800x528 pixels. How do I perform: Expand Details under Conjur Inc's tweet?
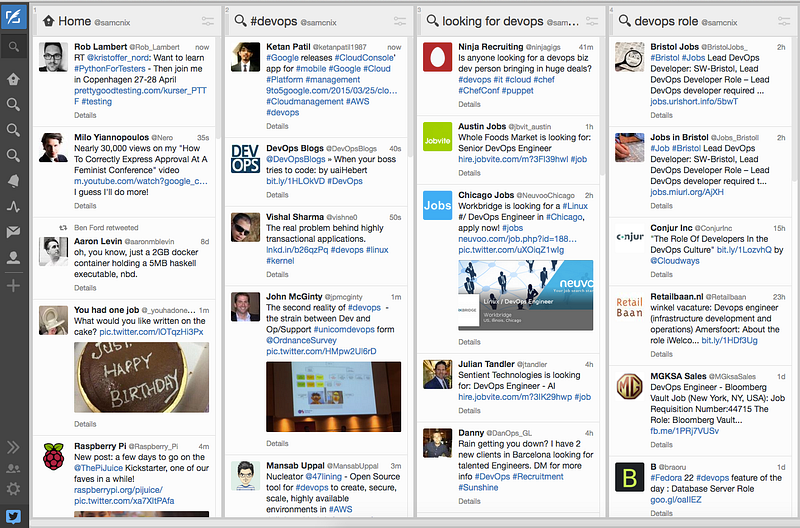pos(661,274)
